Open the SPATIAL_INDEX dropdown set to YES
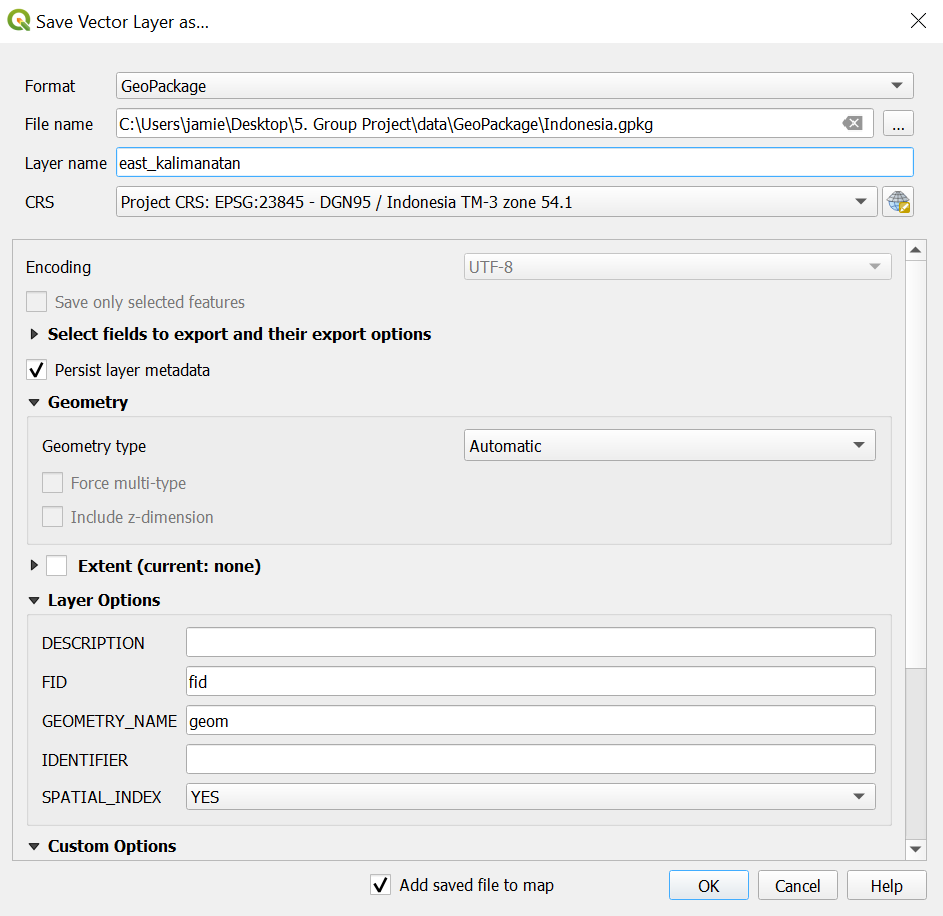 (530, 797)
